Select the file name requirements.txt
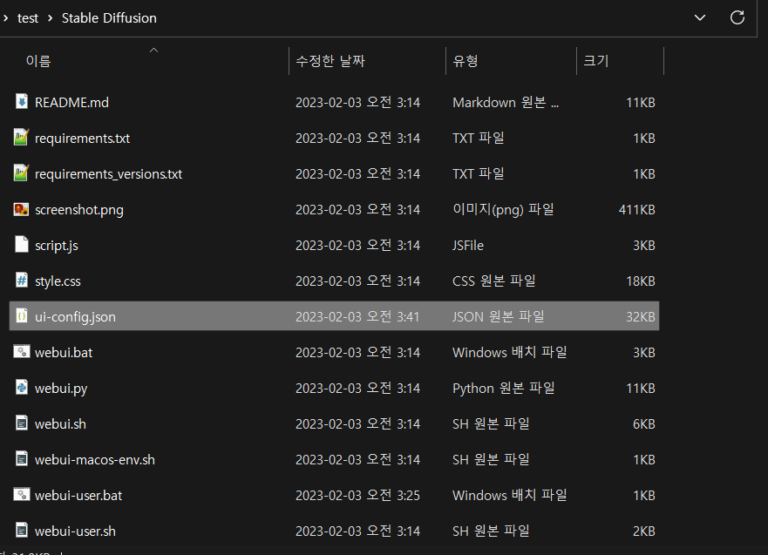 82,138
